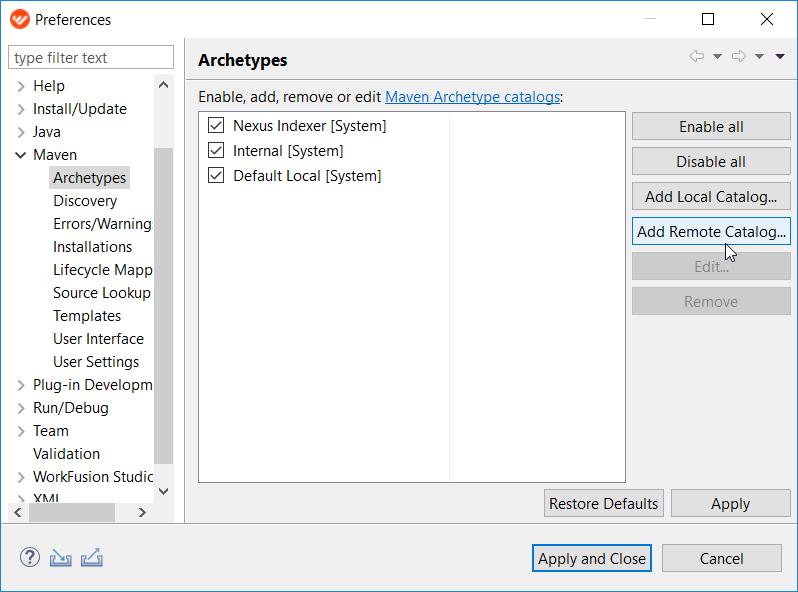798x592 pixels.
Task: Open Maven Archetype catalogs link
Action: (472, 97)
